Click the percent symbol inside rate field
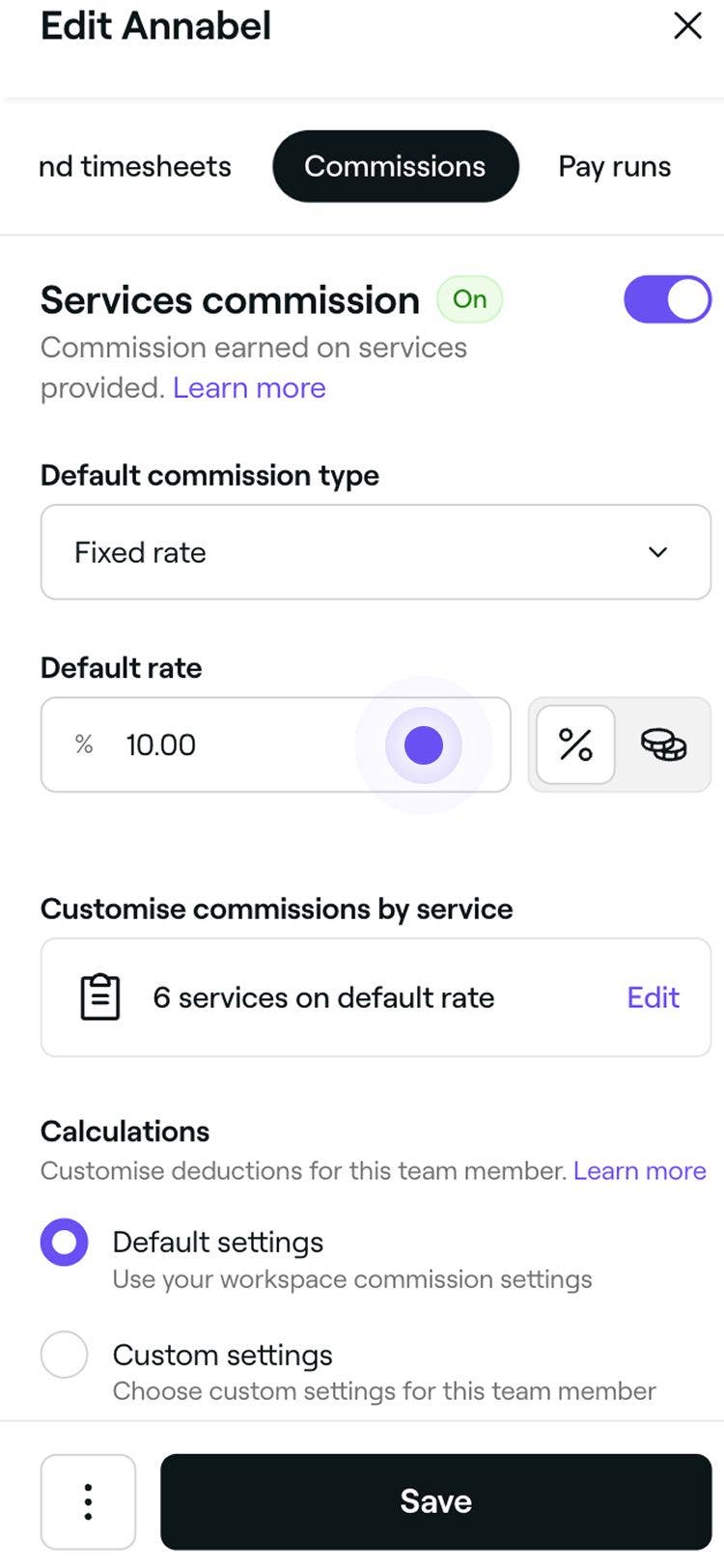The width and height of the screenshot is (724, 1568). tap(84, 744)
